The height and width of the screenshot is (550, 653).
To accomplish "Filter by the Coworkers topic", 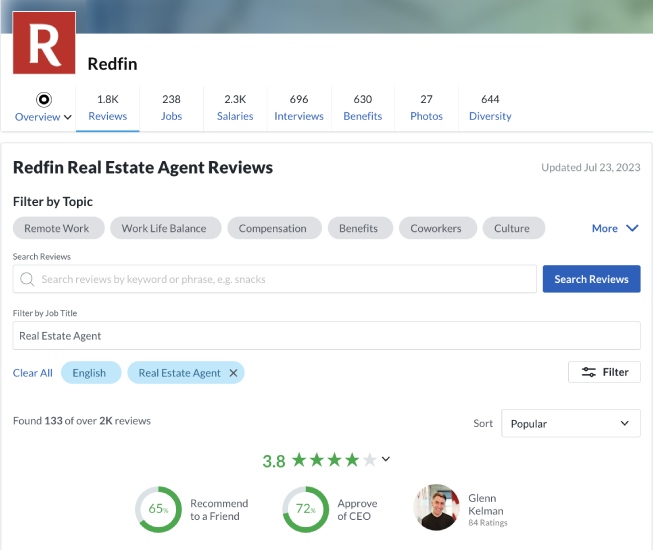I will click(x=437, y=228).
